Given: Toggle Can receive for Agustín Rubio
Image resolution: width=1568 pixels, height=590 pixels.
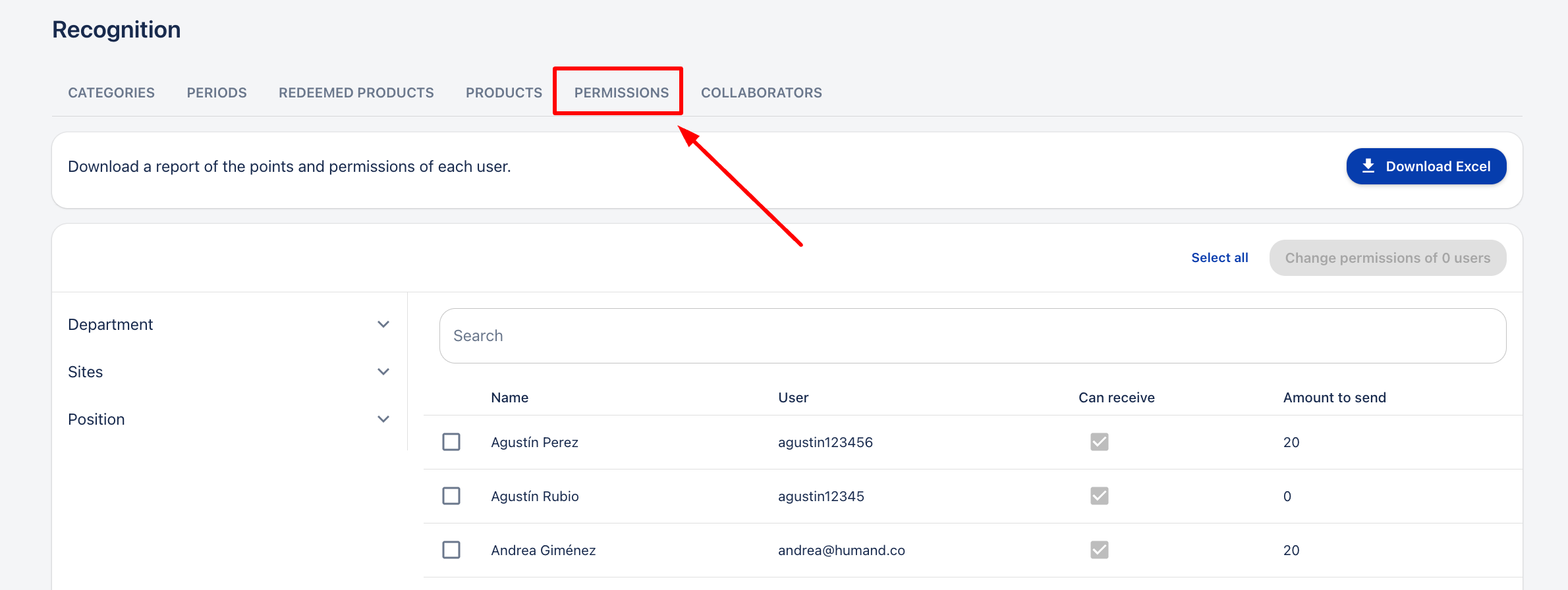Looking at the screenshot, I should click(x=1099, y=496).
